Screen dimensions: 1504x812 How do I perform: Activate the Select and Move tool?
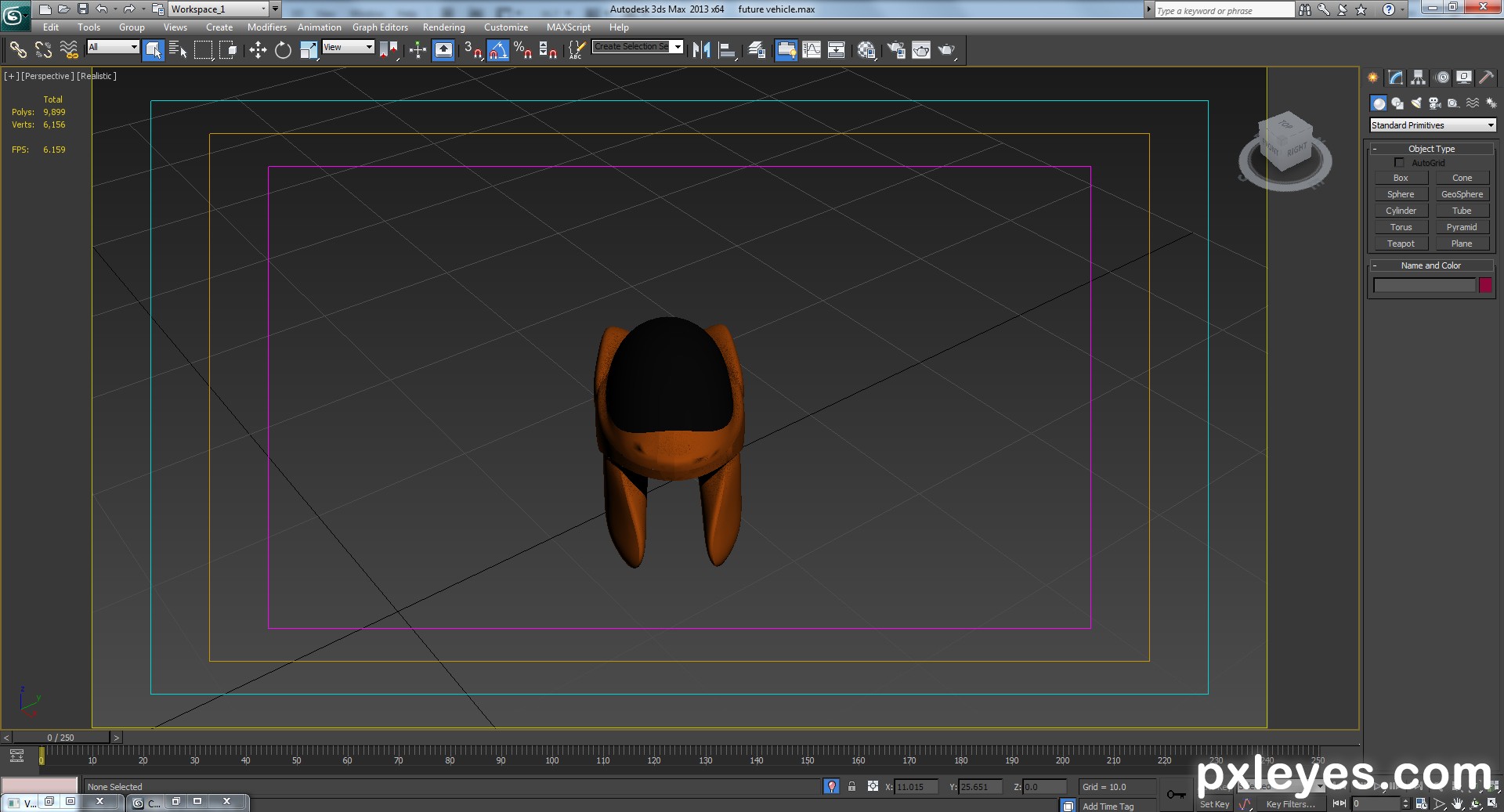coord(258,50)
